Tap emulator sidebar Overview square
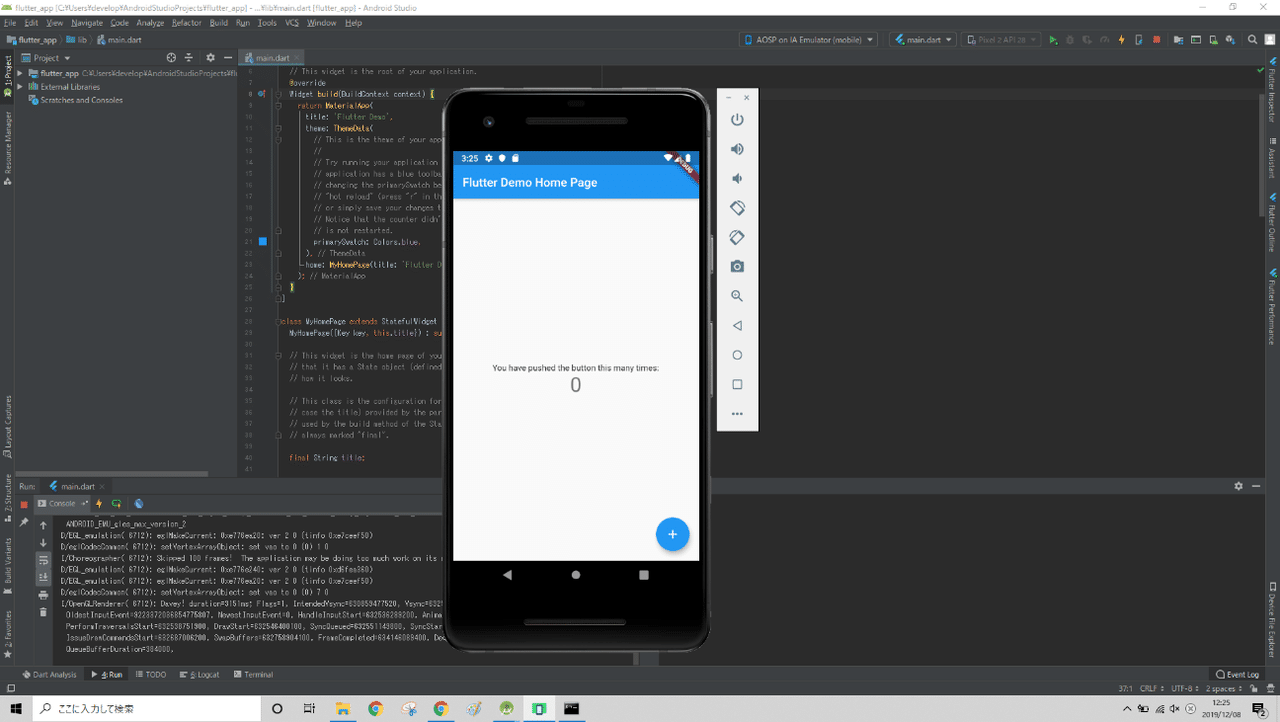This screenshot has height=722, width=1280. click(737, 385)
